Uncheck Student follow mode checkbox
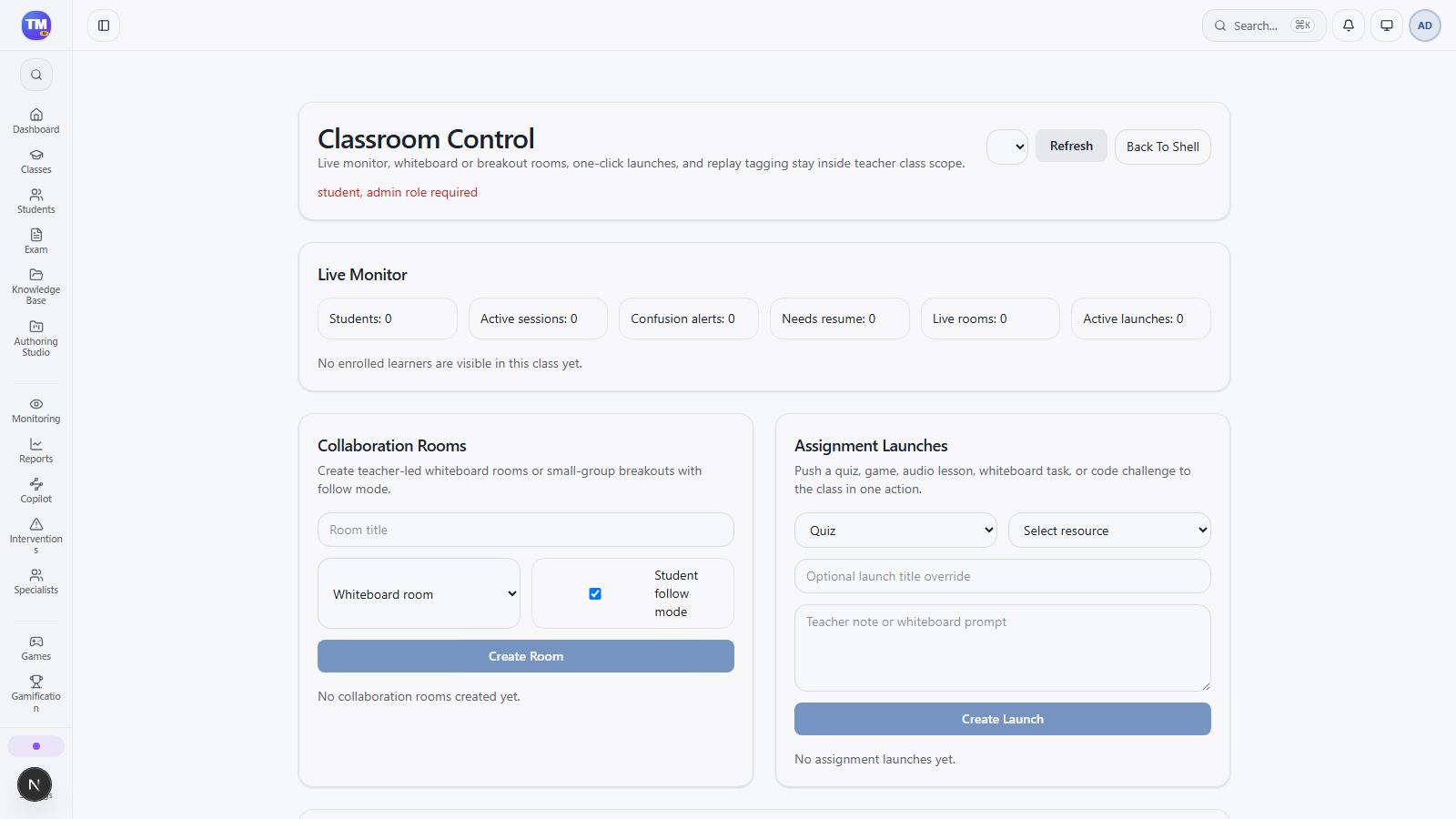Viewport: 1456px width, 819px height. [x=595, y=593]
